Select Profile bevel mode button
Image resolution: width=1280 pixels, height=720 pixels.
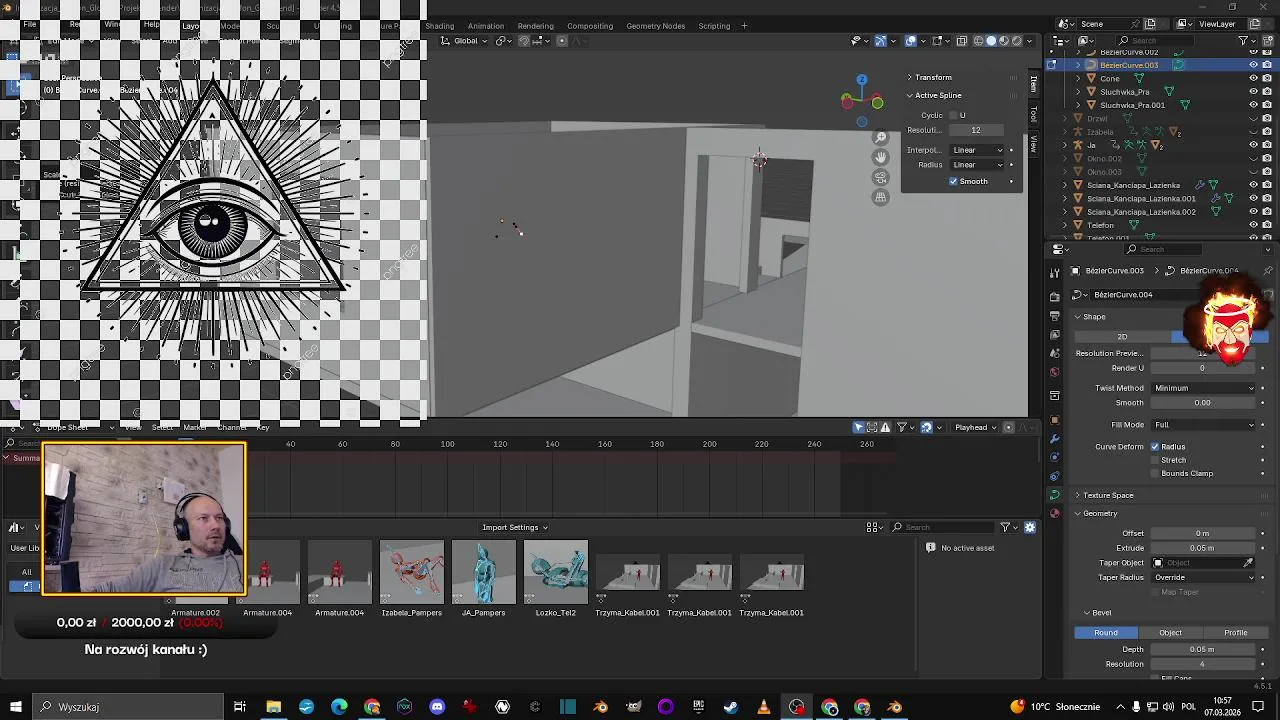1236,633
